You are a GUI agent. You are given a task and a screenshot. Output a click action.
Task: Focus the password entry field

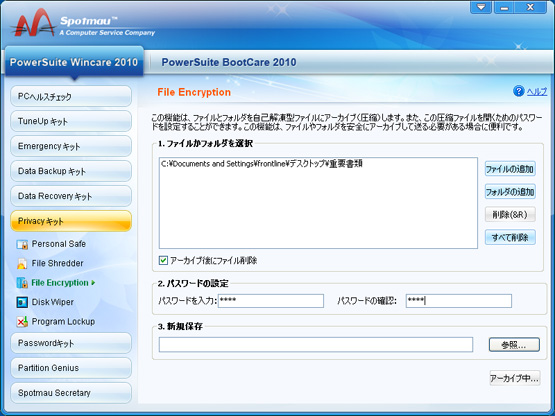click(271, 301)
